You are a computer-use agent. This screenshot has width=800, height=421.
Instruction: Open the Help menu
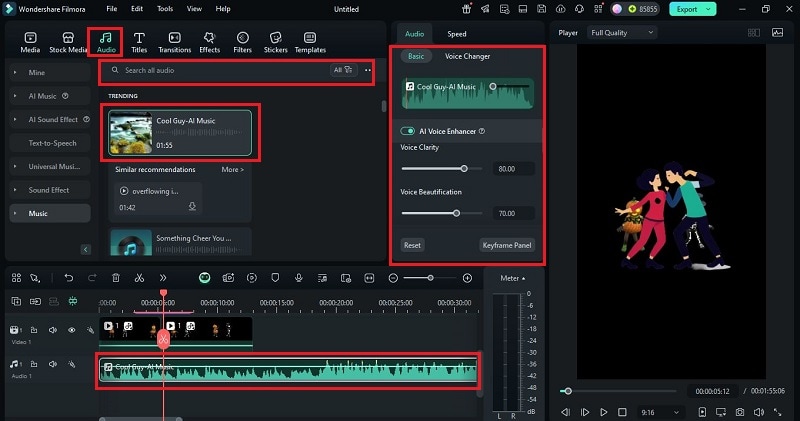[223, 9]
